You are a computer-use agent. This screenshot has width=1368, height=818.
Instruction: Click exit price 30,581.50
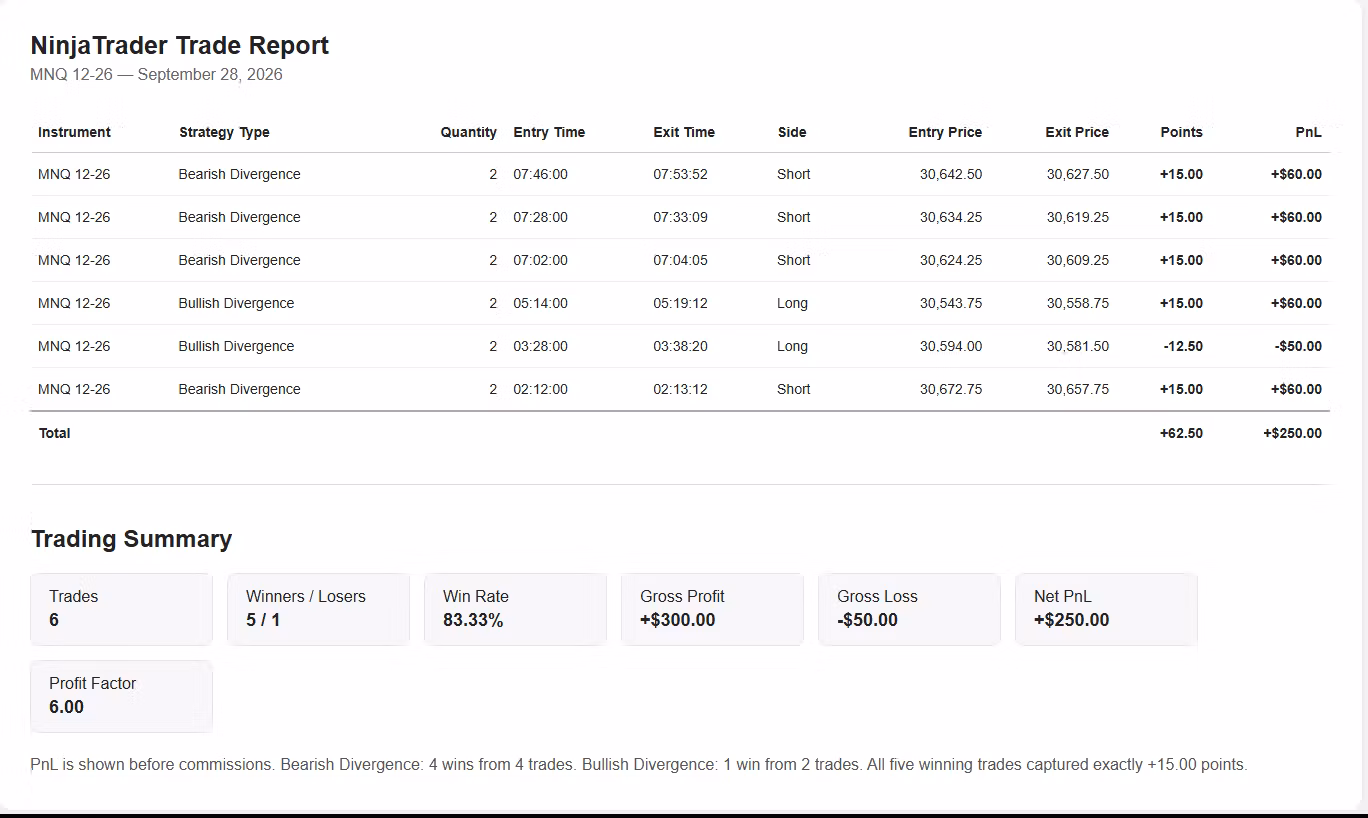tap(1078, 346)
